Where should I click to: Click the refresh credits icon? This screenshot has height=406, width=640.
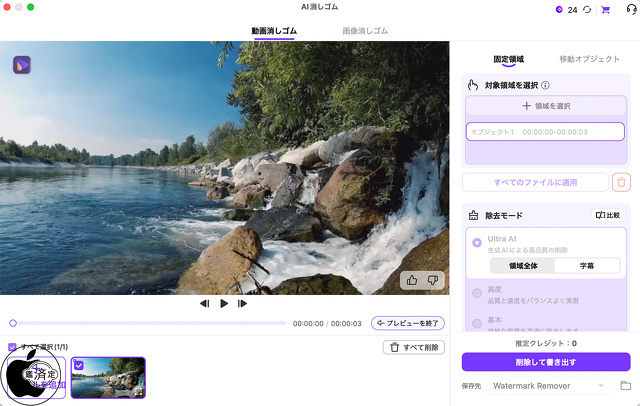[x=587, y=9]
